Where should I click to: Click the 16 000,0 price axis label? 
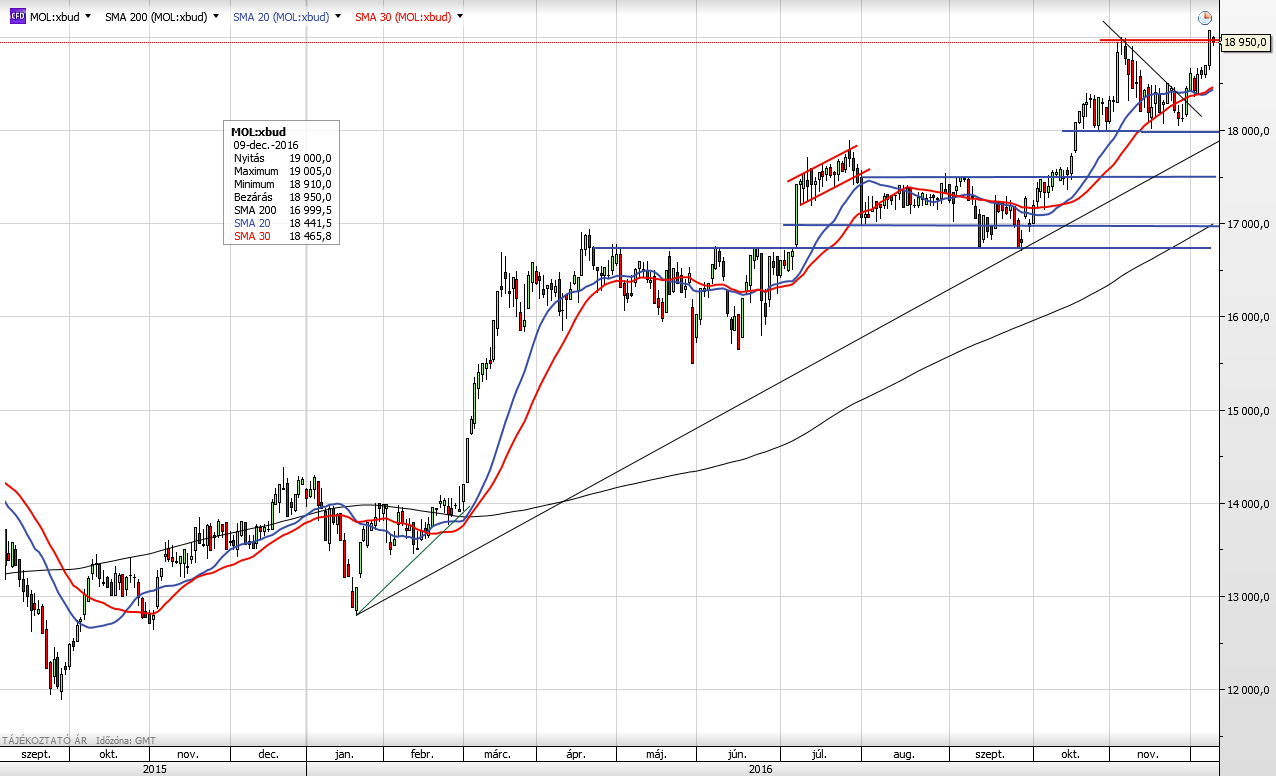coord(1250,317)
